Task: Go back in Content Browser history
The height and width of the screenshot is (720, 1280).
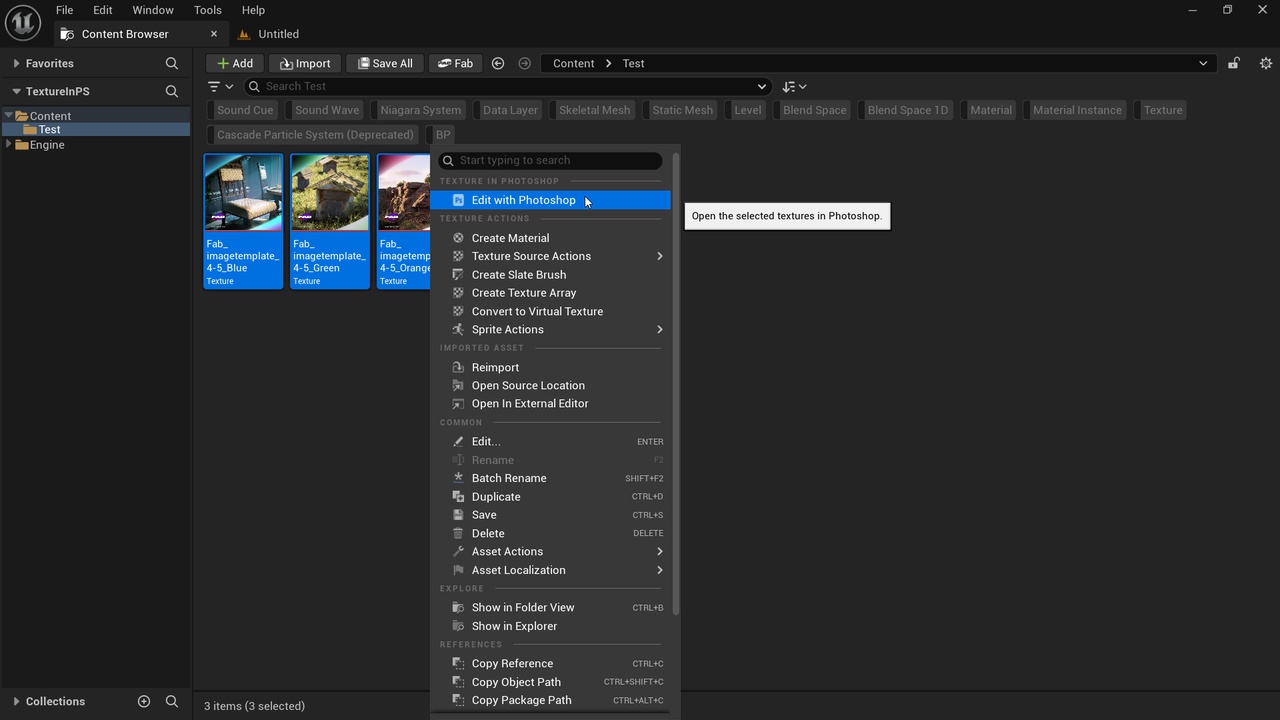Action: (498, 63)
